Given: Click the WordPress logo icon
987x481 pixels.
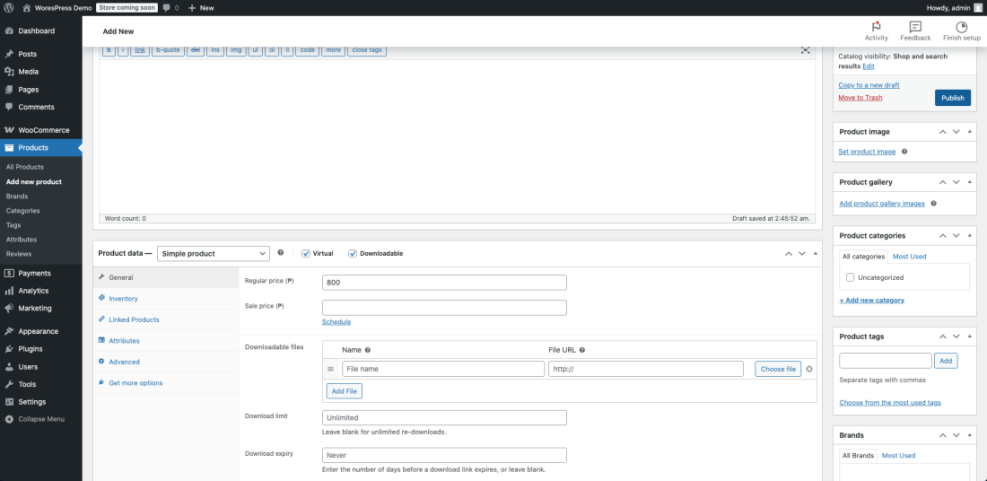Looking at the screenshot, I should point(9,8).
